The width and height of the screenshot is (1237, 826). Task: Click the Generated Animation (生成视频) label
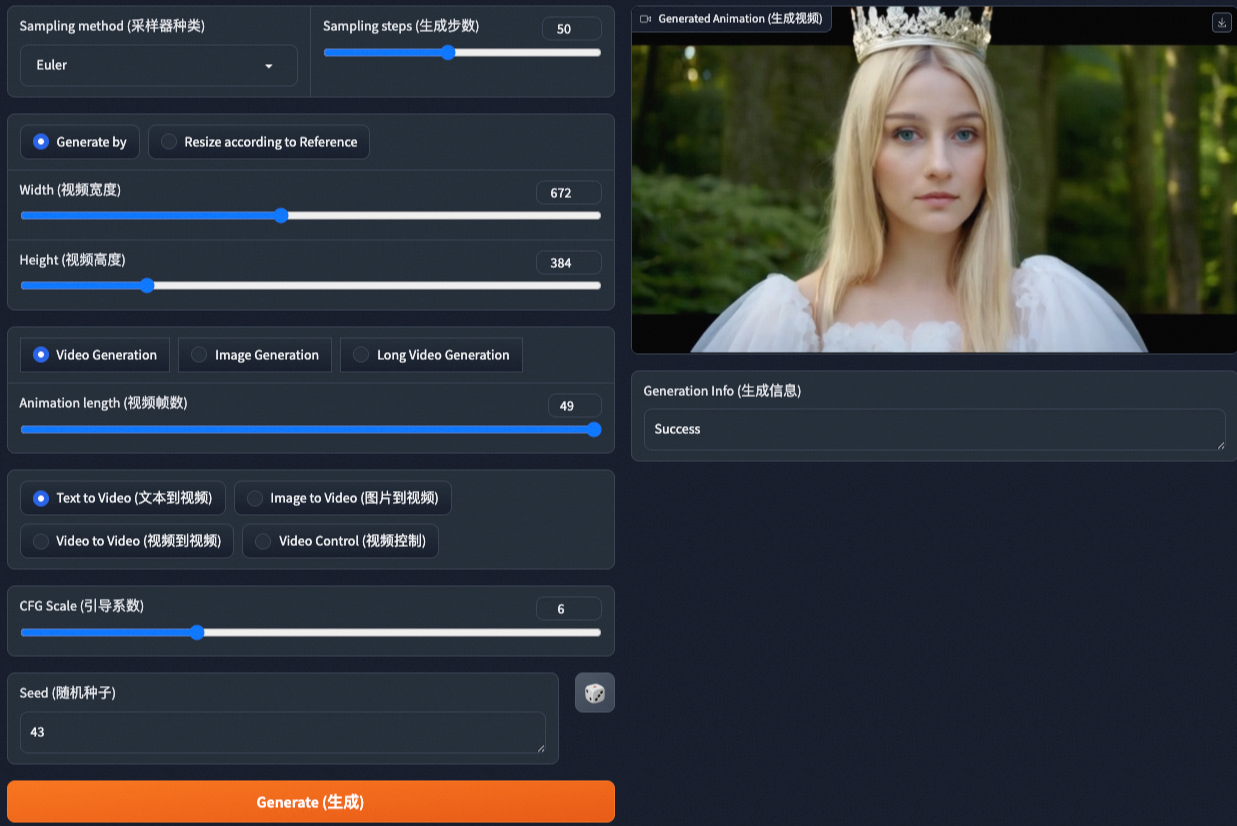click(x=740, y=19)
